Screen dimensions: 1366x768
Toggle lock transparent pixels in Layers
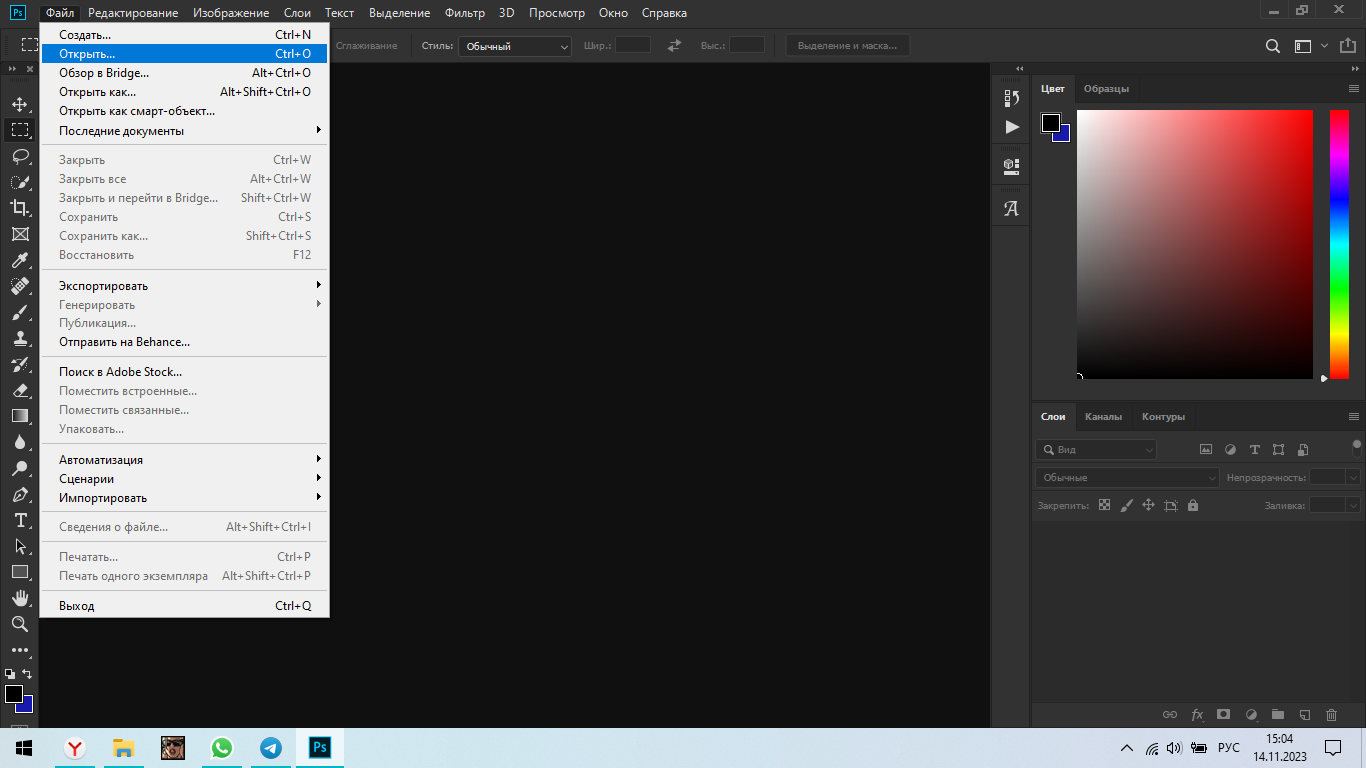coord(1104,506)
